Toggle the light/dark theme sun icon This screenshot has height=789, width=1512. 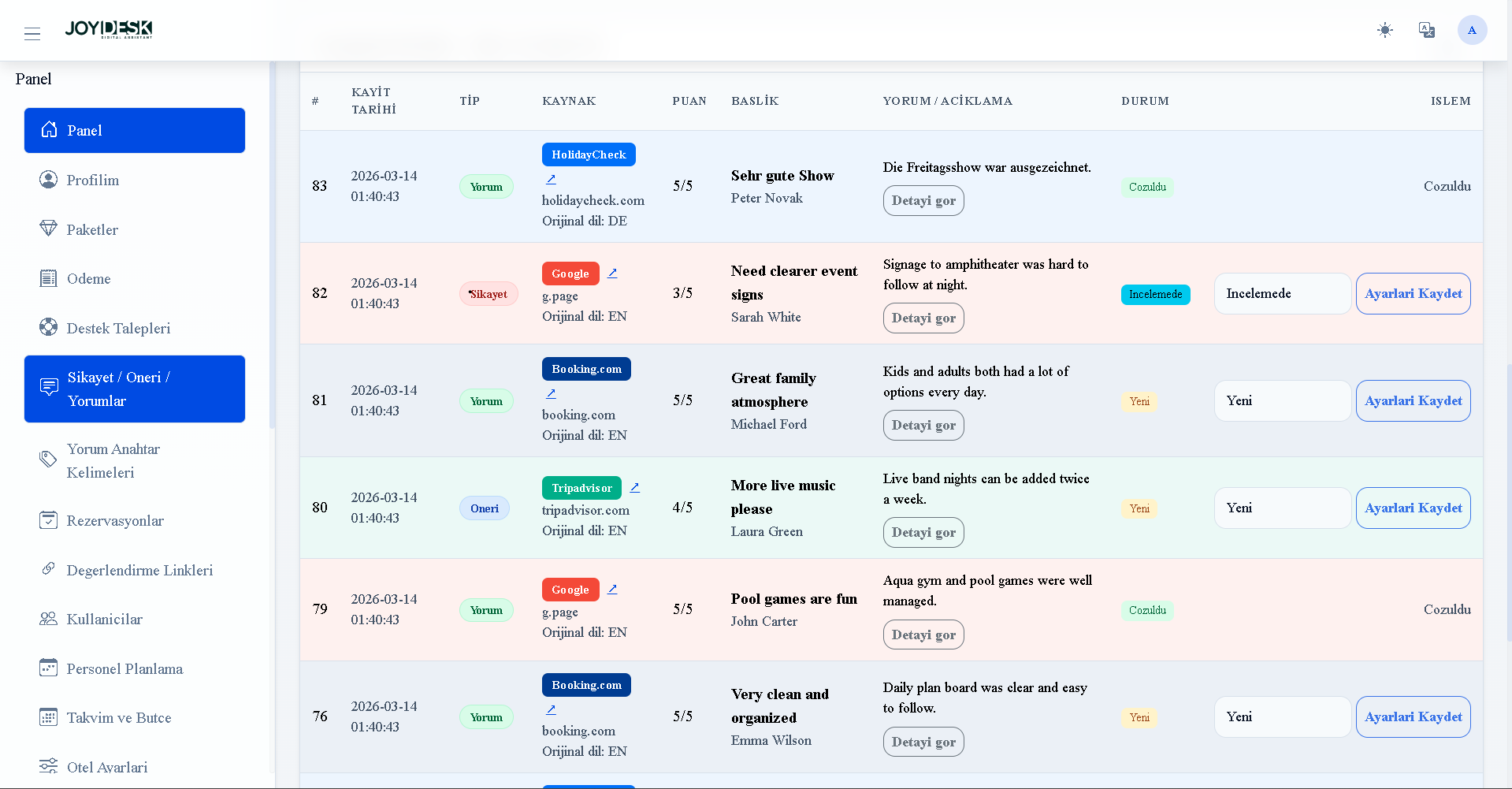pyautogui.click(x=1384, y=30)
